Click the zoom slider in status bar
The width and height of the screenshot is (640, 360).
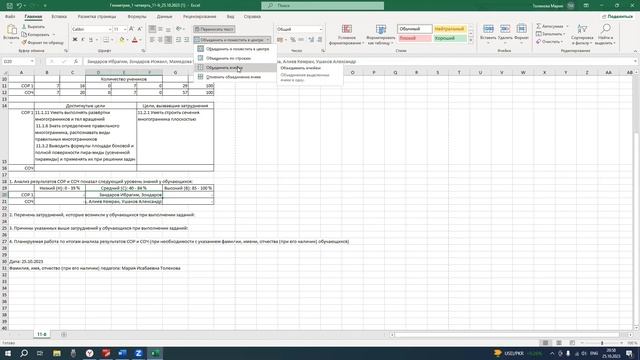(602, 343)
